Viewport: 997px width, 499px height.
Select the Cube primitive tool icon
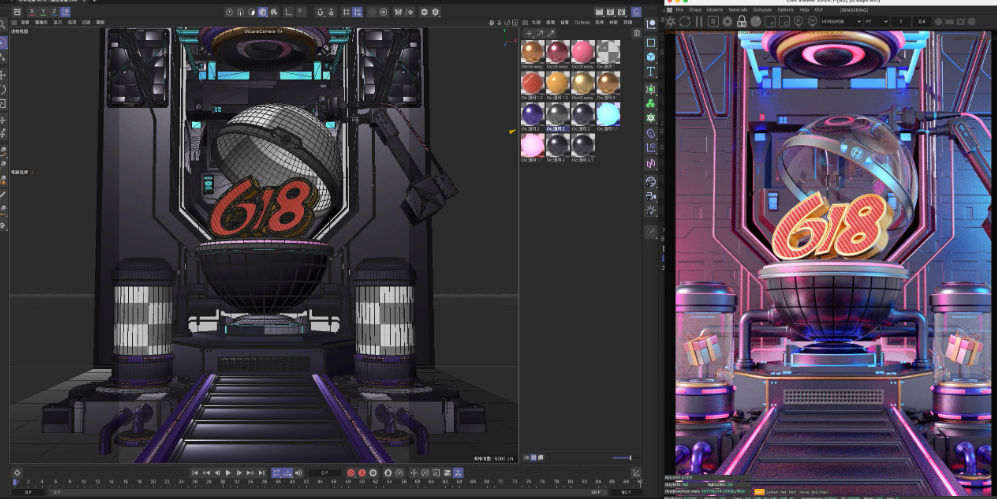coord(651,57)
